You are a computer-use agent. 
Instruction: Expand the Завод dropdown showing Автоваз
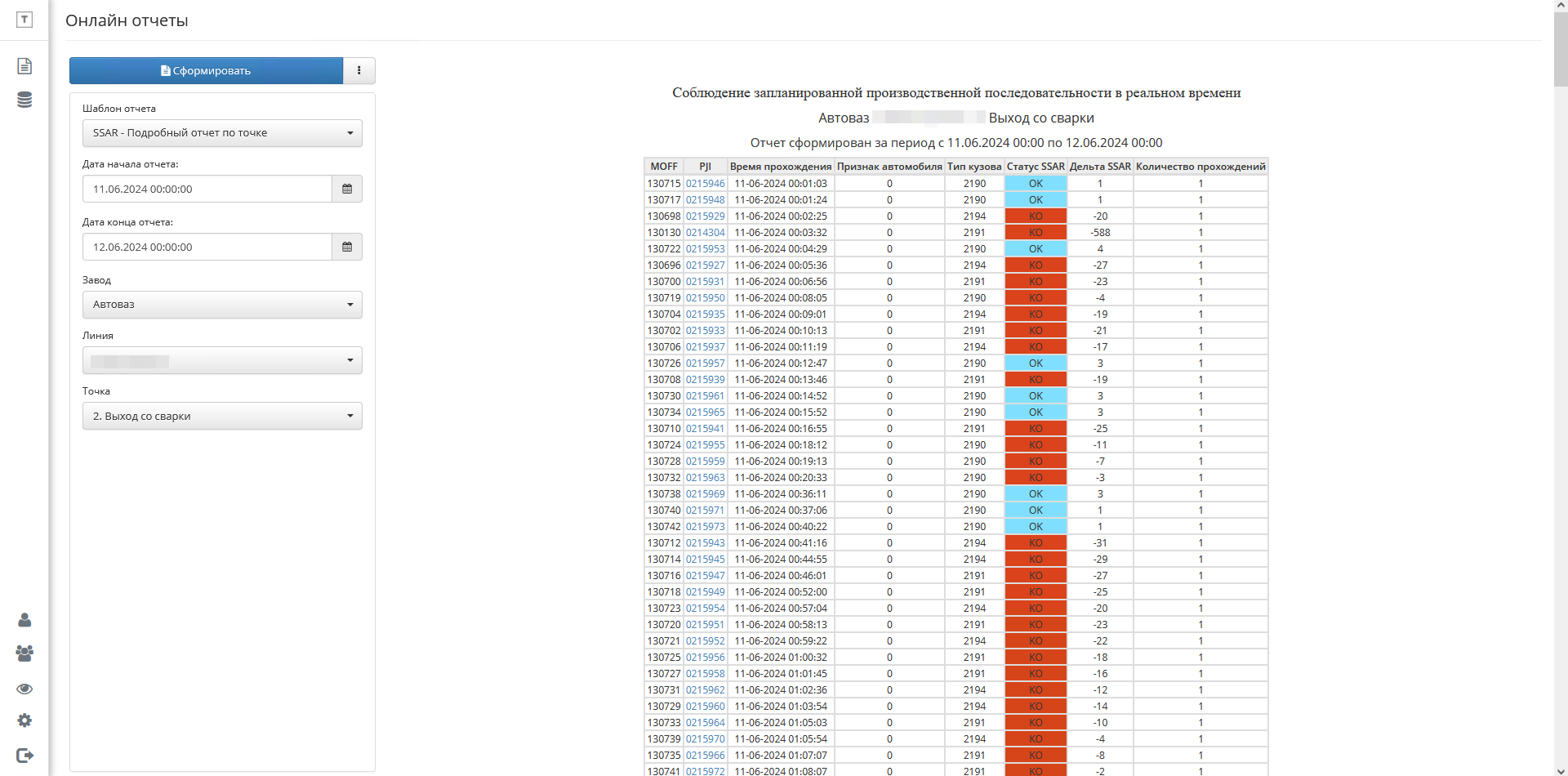[x=222, y=305]
